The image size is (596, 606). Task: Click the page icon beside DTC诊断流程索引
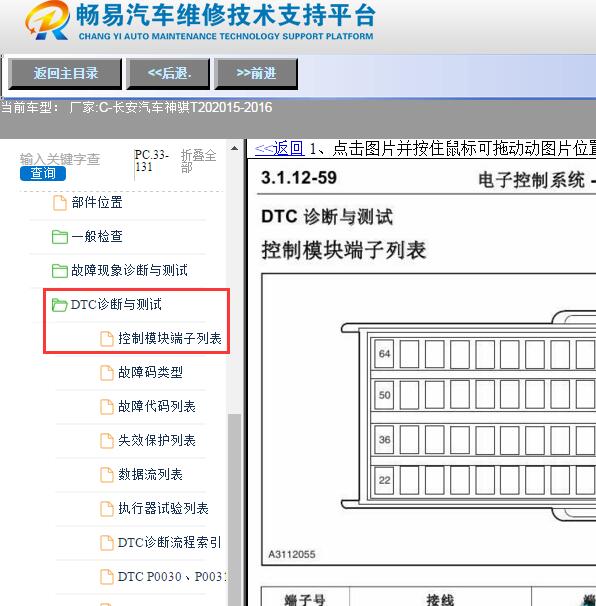[107, 543]
